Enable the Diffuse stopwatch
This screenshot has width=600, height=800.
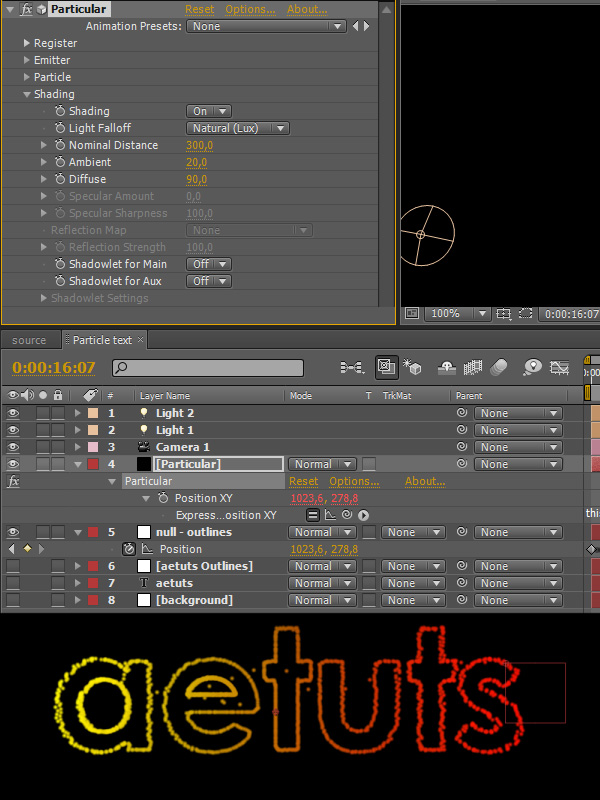click(x=60, y=179)
